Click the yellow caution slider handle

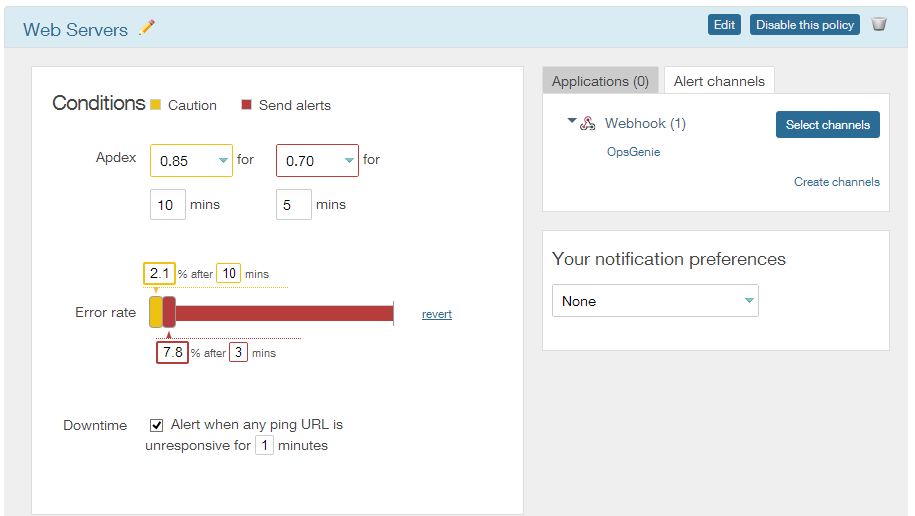tap(156, 312)
